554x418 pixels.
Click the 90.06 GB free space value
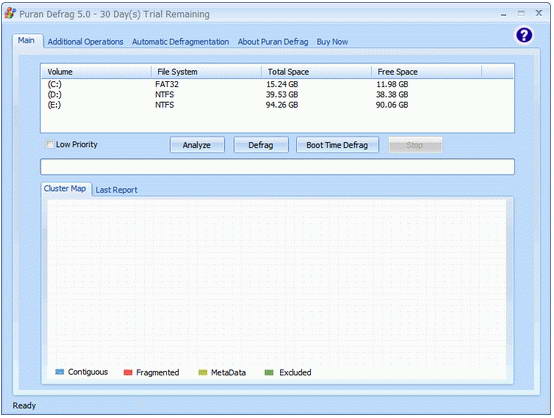click(x=392, y=105)
